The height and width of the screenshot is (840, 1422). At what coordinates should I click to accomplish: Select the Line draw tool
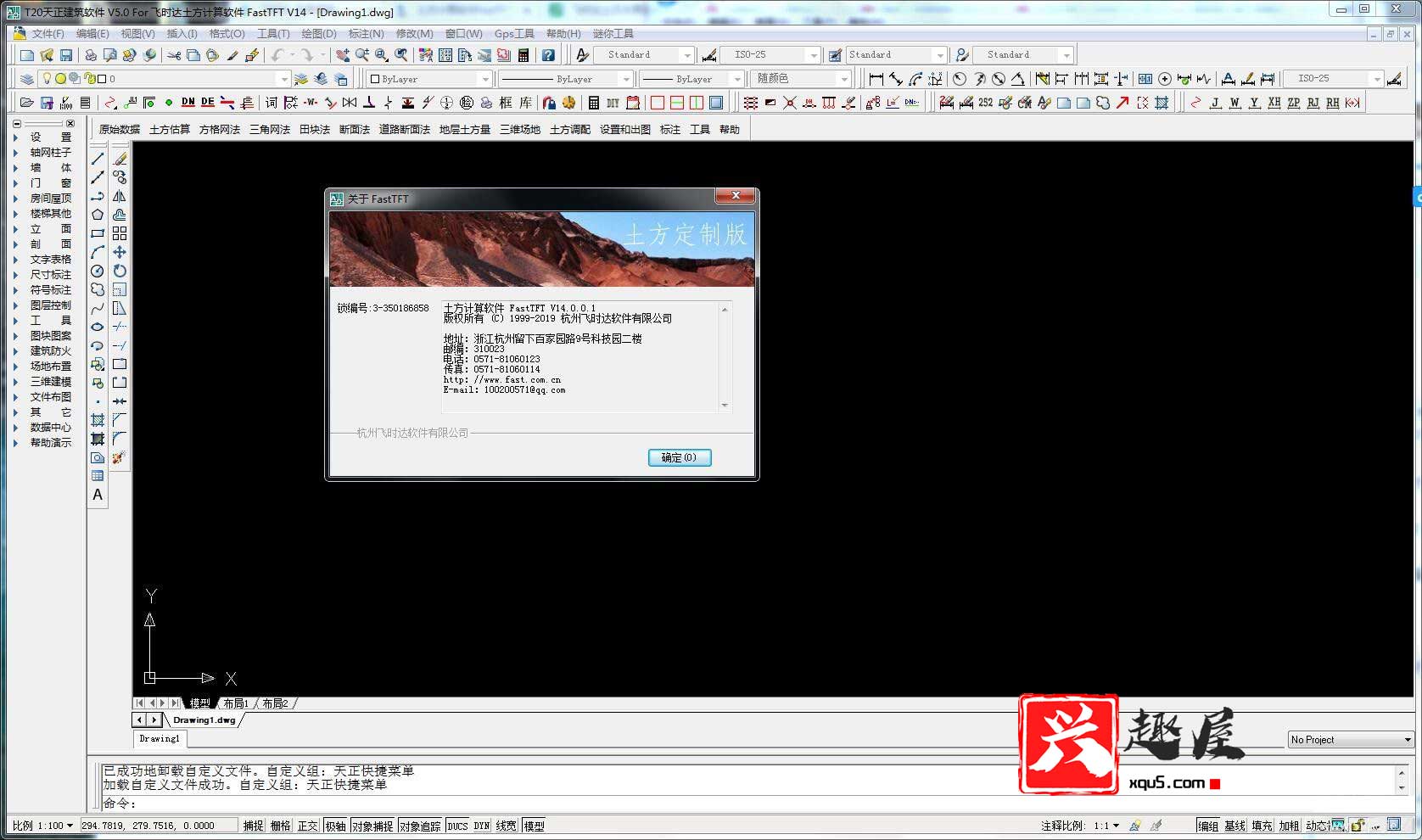click(x=98, y=159)
